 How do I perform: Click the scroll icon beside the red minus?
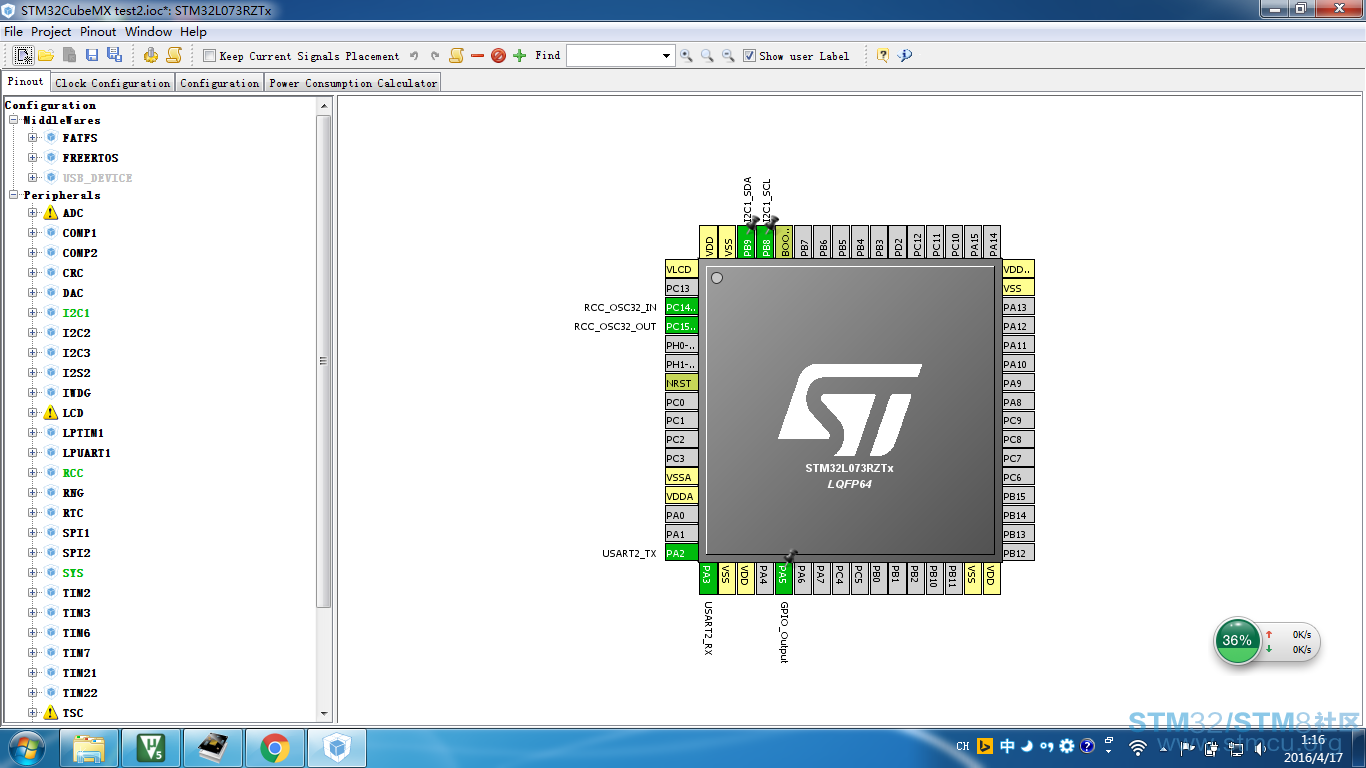456,55
